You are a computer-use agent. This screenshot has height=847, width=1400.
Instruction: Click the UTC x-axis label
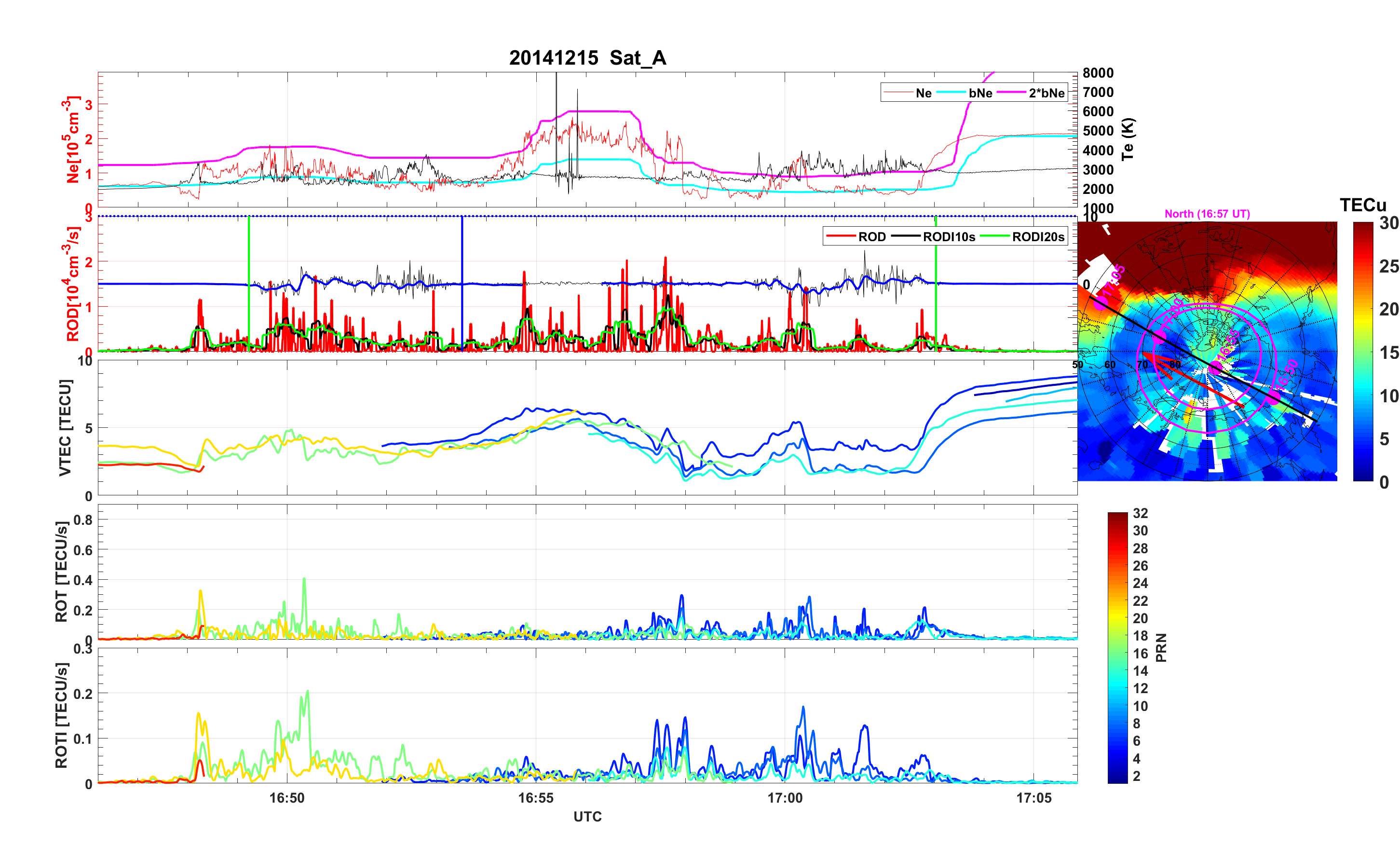tap(587, 816)
